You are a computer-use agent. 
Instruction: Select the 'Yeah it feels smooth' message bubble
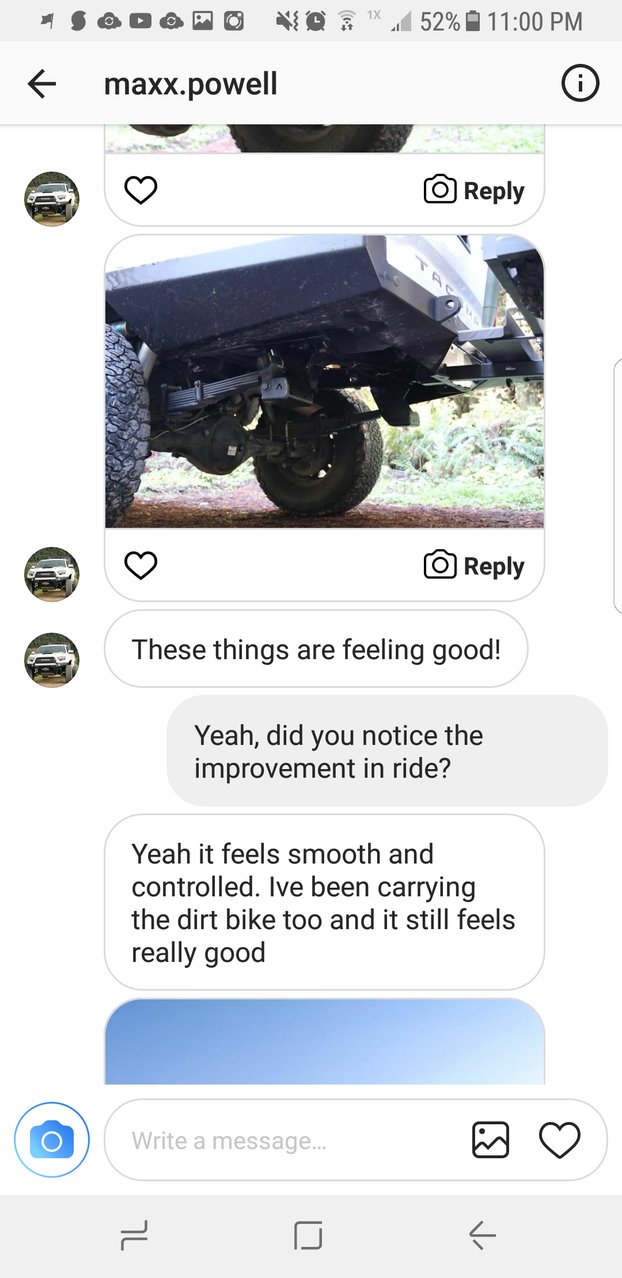324,902
